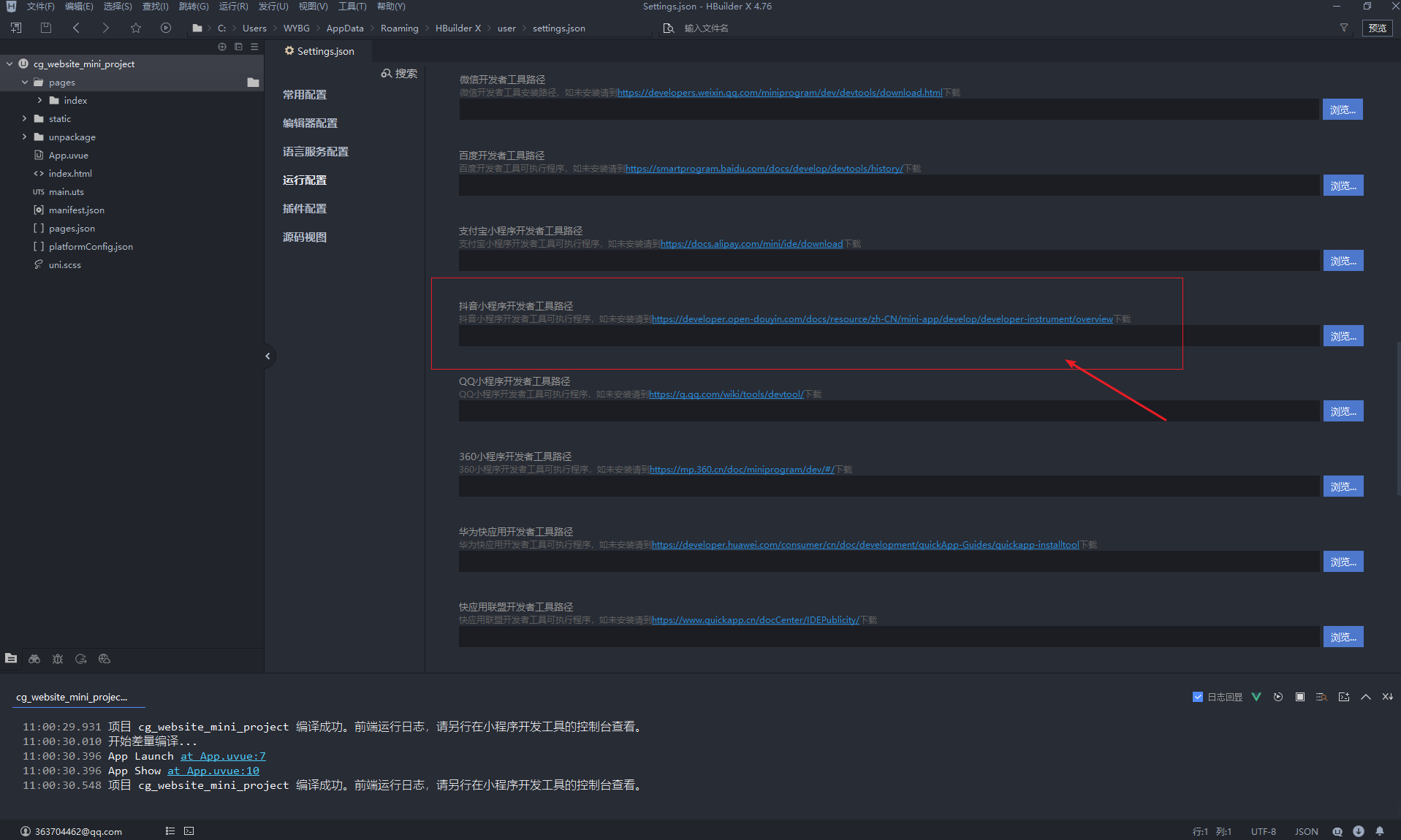This screenshot has height=840, width=1401.
Task: Click the bookmark star icon
Action: pos(136,28)
